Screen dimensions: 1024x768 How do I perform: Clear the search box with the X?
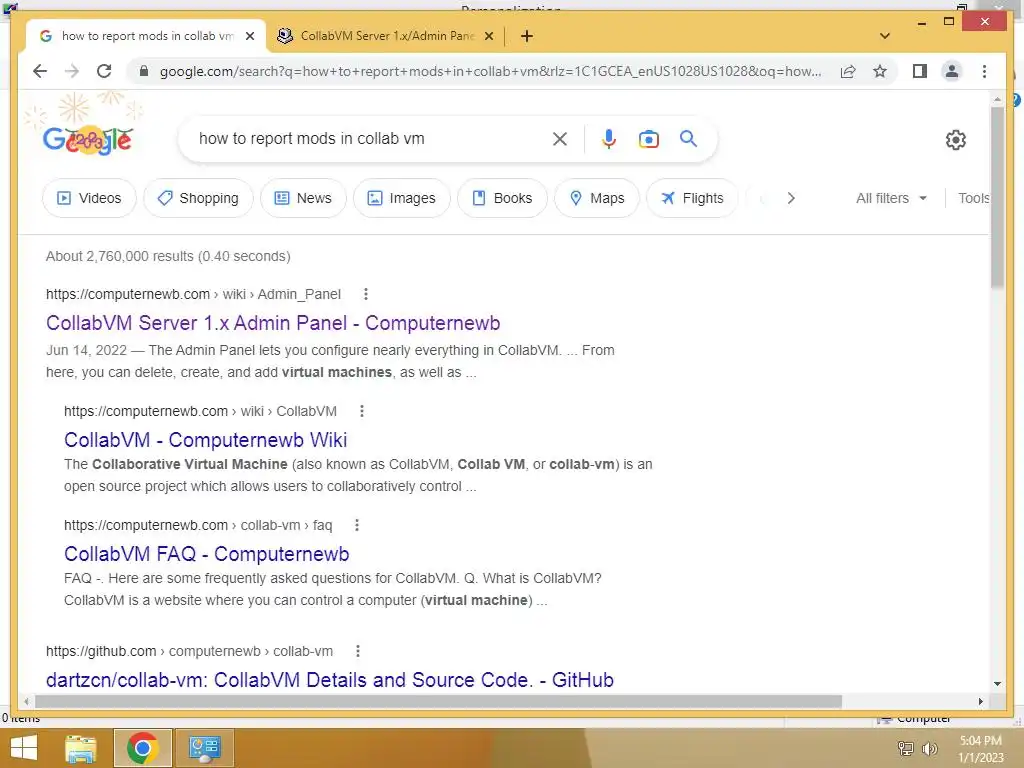coord(560,138)
